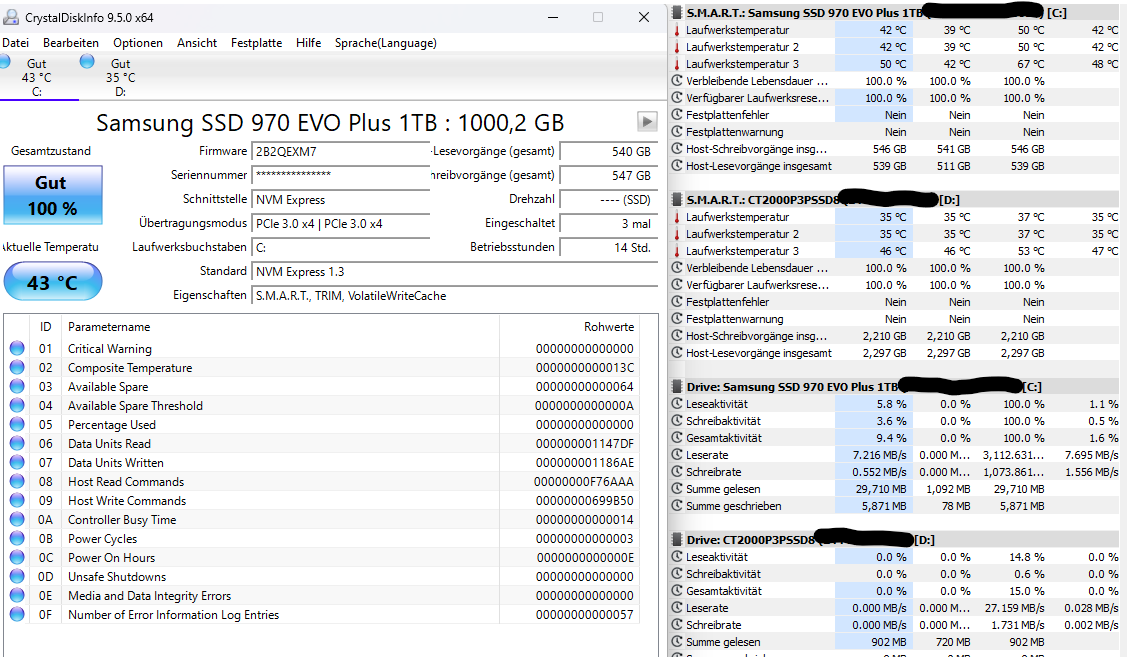Click Gesamtaktivität value 9.4 % for Samsung drive
Viewport: 1127px width, 657px height.
coord(891,438)
